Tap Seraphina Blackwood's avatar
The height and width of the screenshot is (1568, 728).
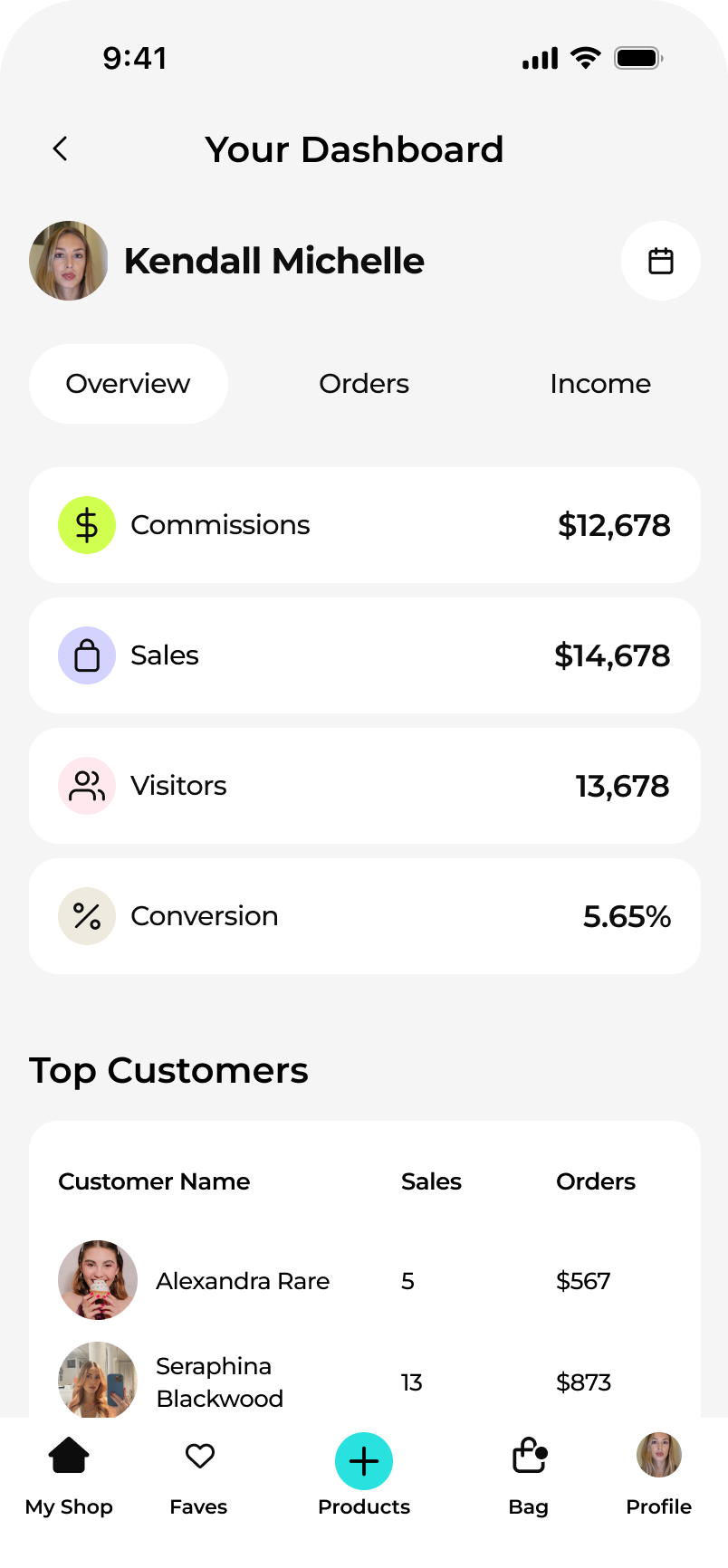98,1380
